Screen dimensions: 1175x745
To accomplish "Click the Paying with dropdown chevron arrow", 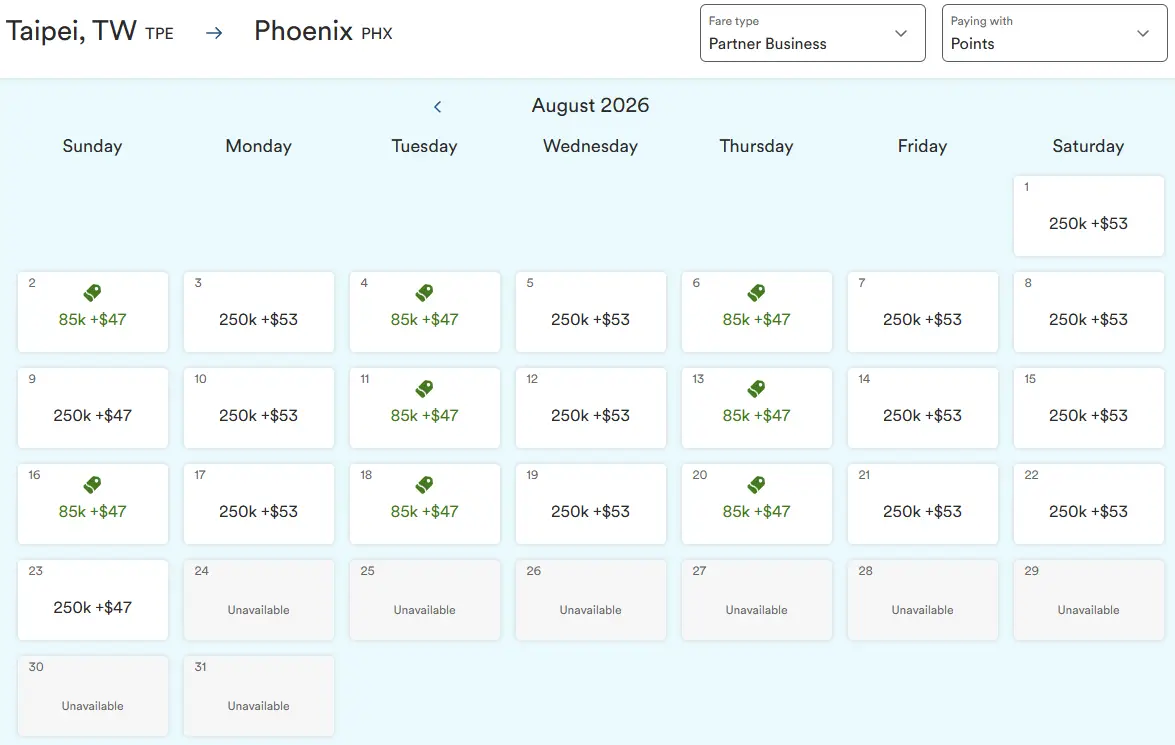I will [x=1143, y=34].
